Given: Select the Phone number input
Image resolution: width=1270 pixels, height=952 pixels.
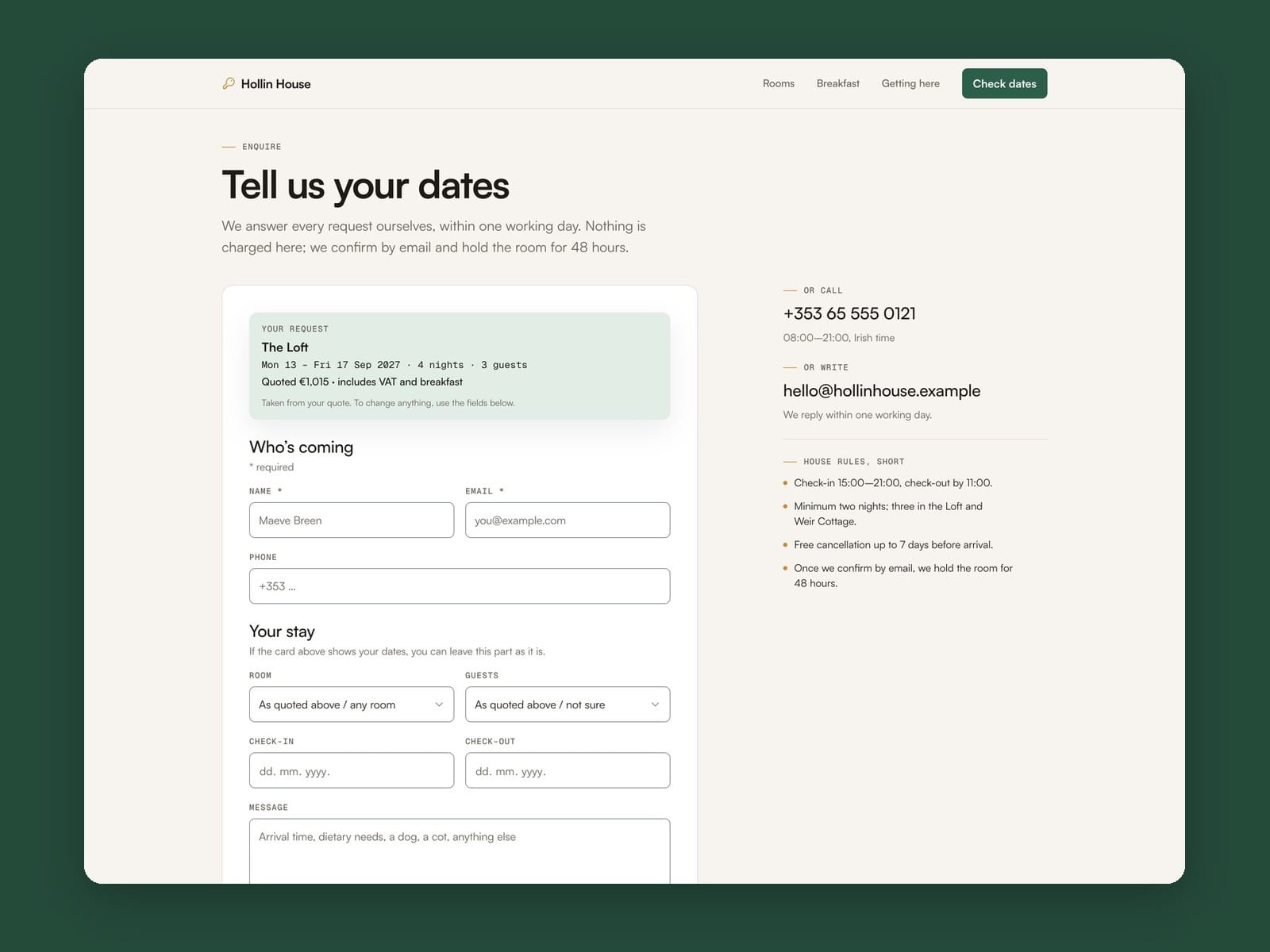Looking at the screenshot, I should click(460, 586).
